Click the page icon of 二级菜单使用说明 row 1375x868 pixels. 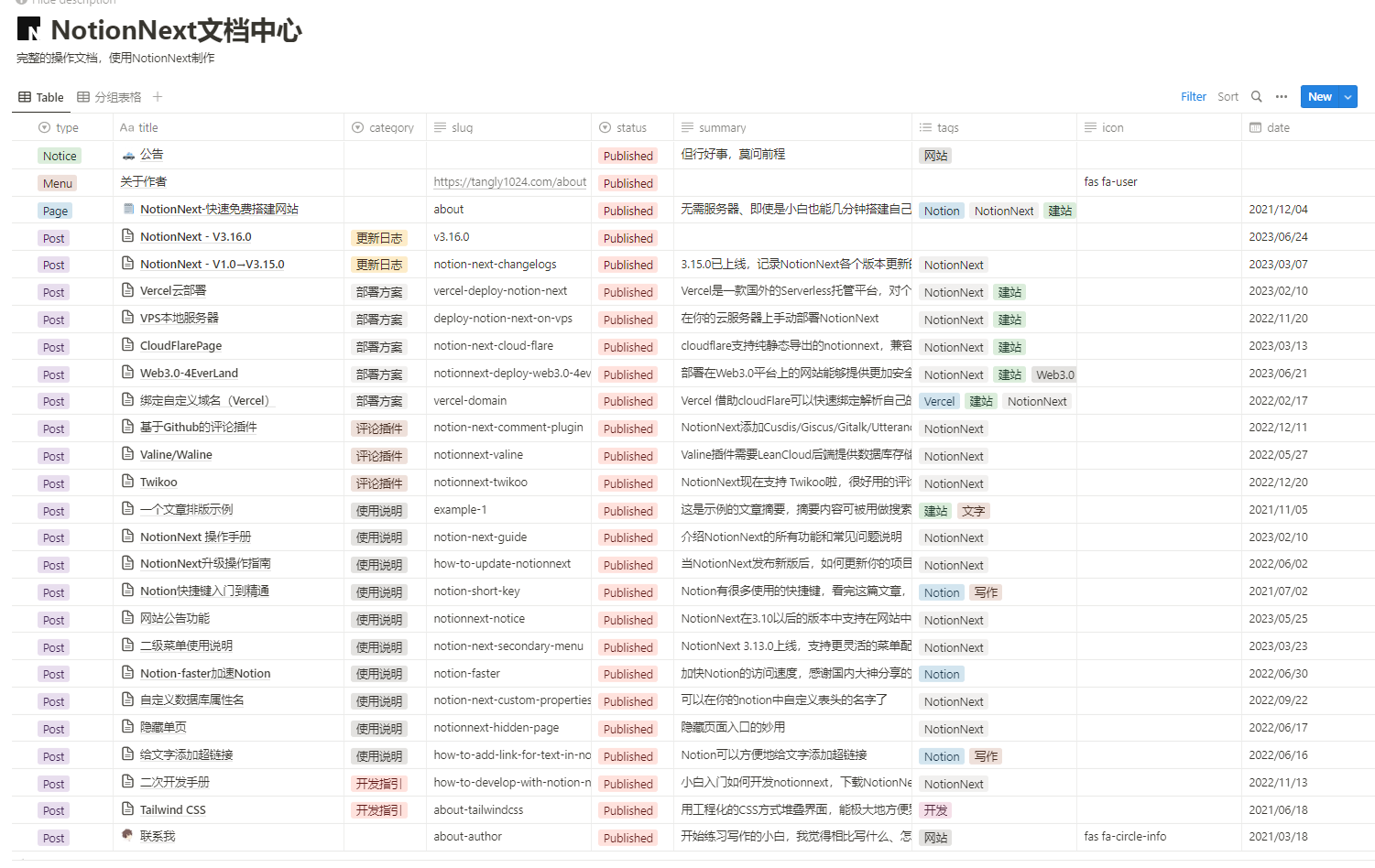pos(128,646)
